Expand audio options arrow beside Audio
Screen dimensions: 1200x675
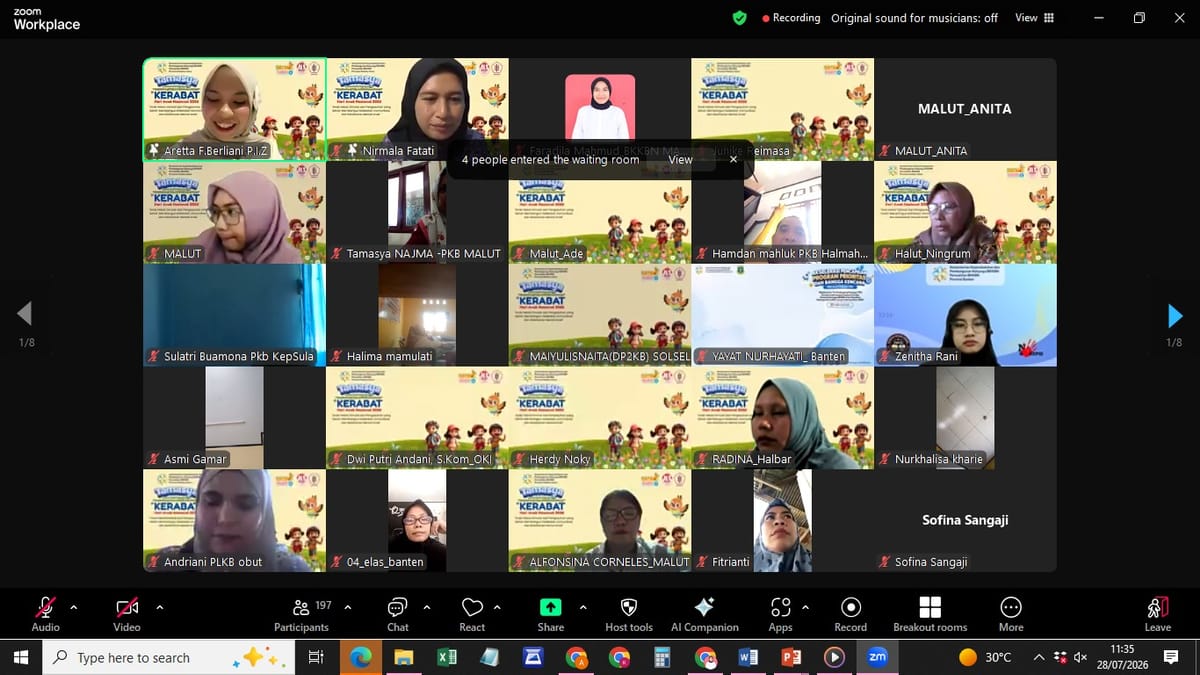(x=73, y=606)
